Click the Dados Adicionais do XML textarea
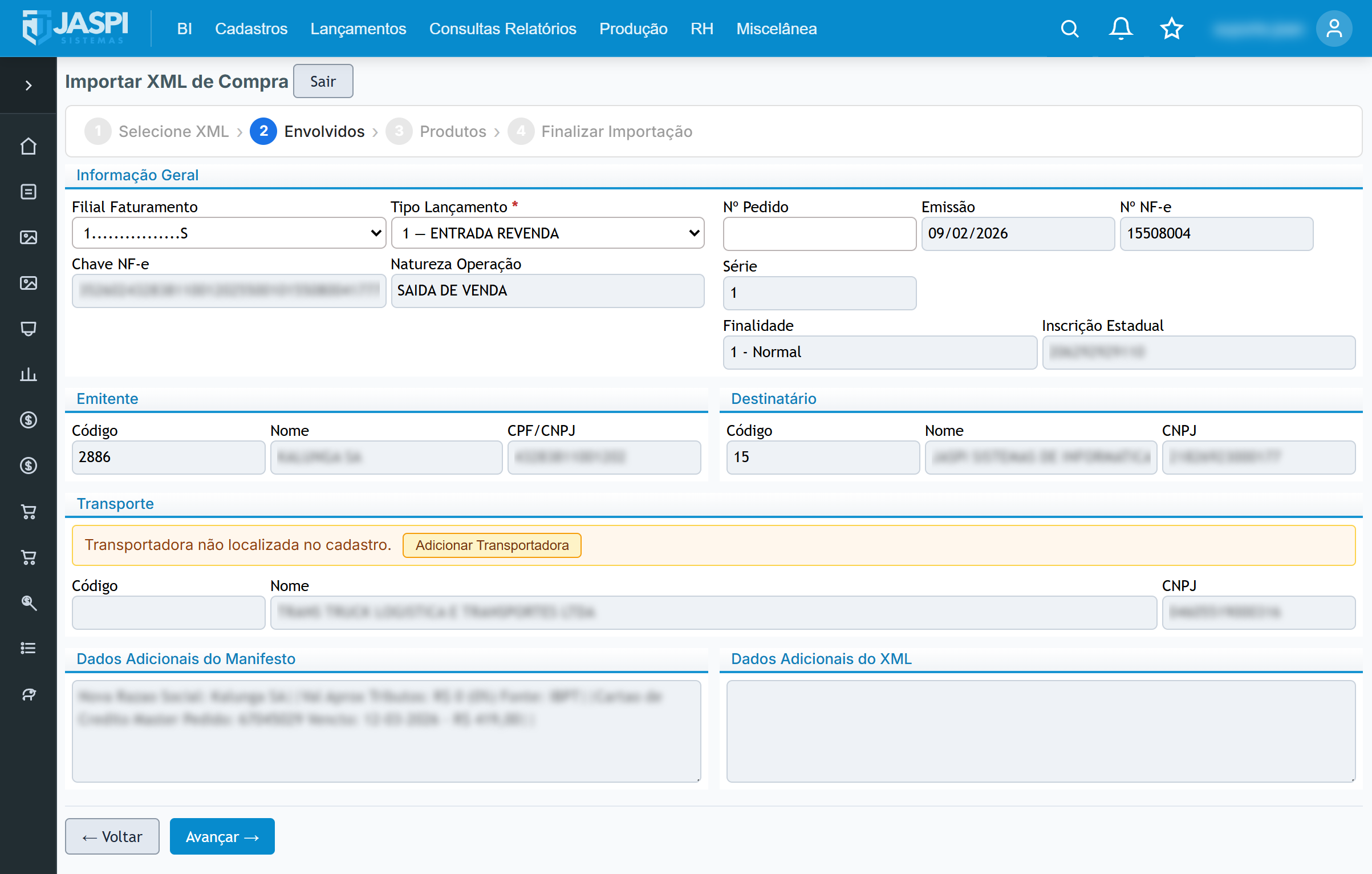Image resolution: width=1372 pixels, height=874 pixels. (1041, 731)
